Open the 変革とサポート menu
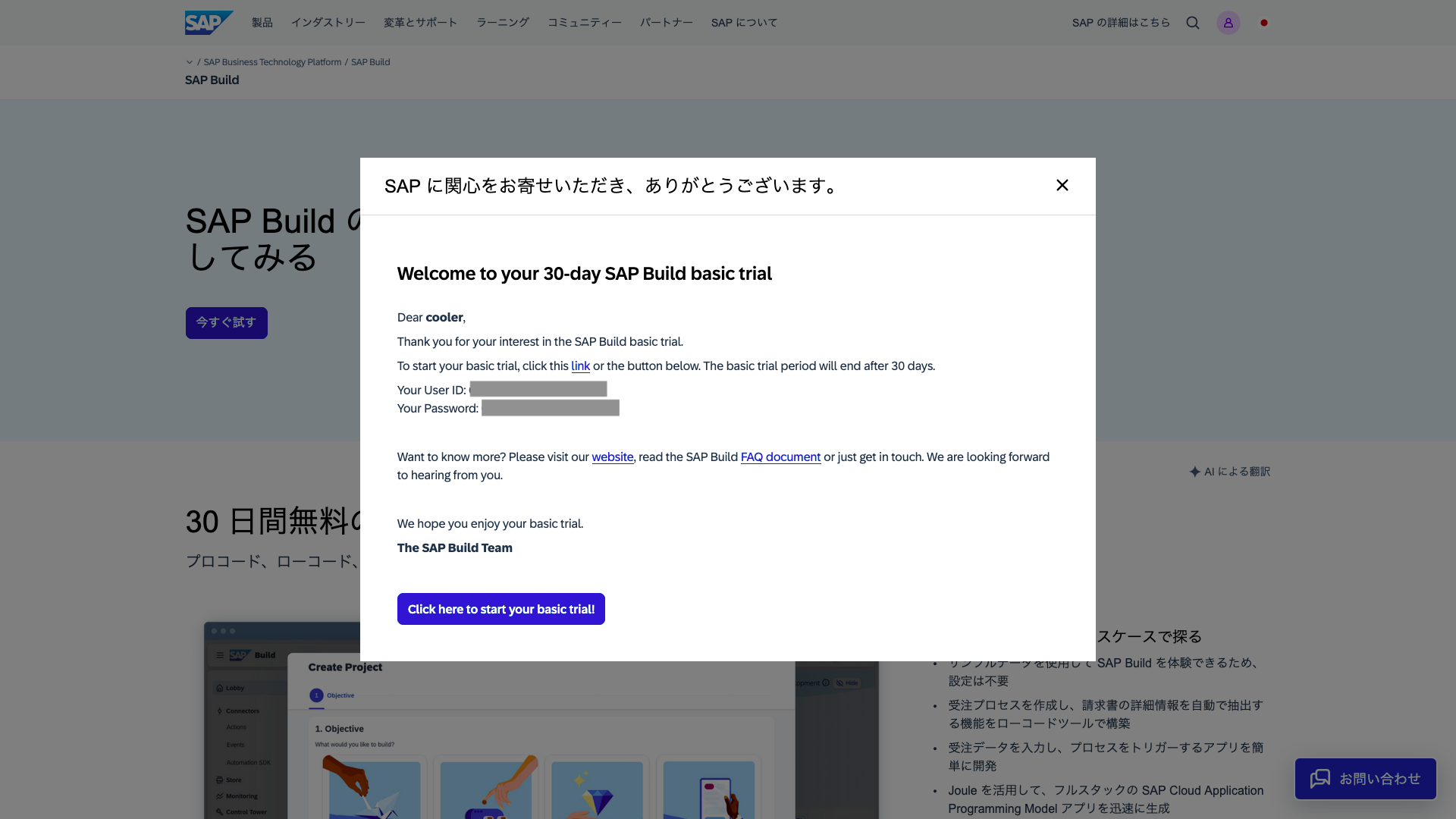Image resolution: width=1456 pixels, height=819 pixels. click(420, 23)
